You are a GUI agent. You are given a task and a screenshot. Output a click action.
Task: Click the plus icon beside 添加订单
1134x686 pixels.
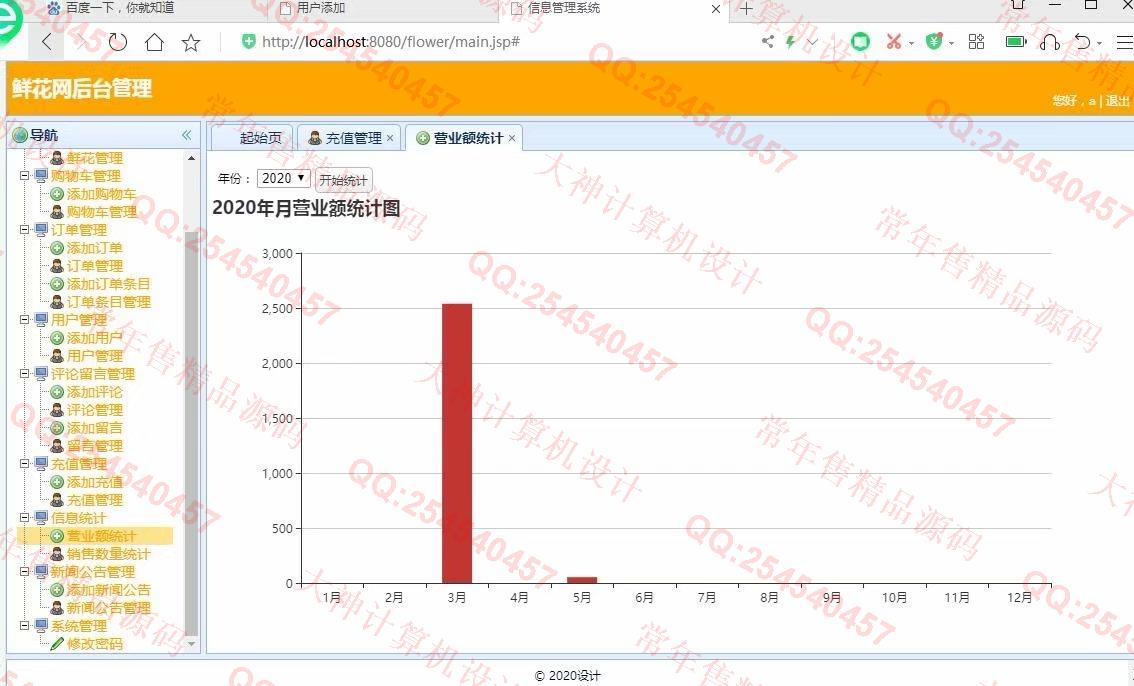tap(57, 248)
